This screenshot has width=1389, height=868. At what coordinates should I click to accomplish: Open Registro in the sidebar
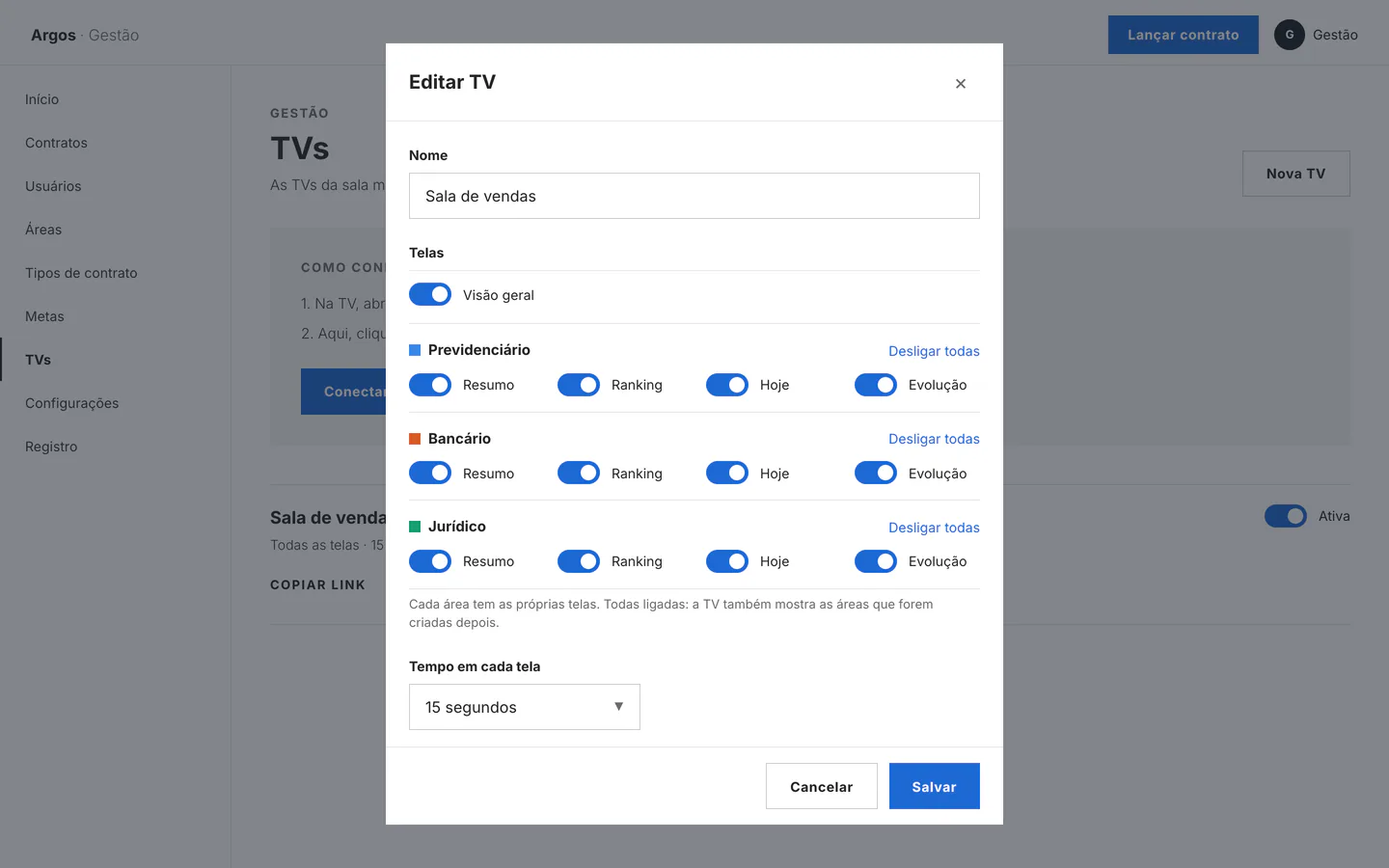pos(51,447)
